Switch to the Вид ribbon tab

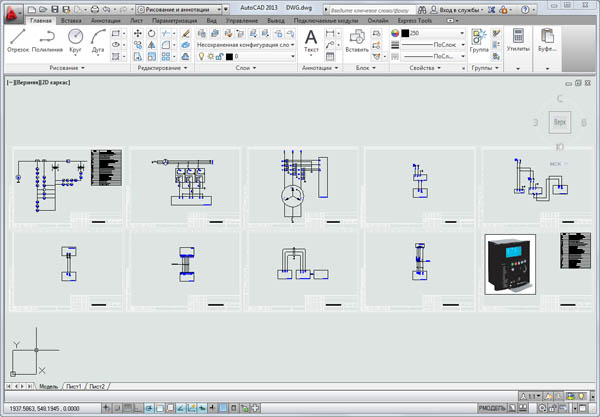click(x=211, y=20)
